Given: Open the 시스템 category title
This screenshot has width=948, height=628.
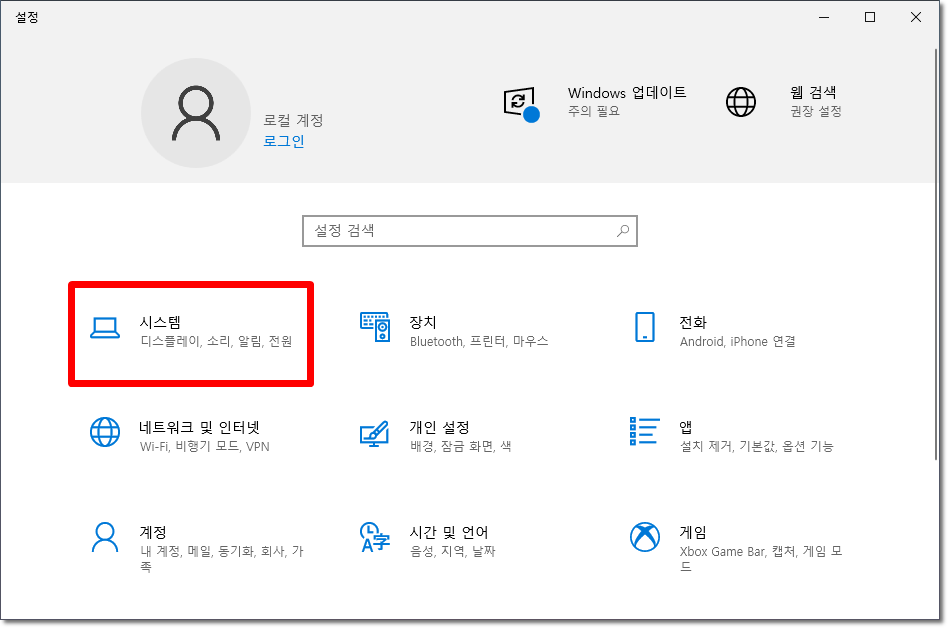Looking at the screenshot, I should (160, 322).
